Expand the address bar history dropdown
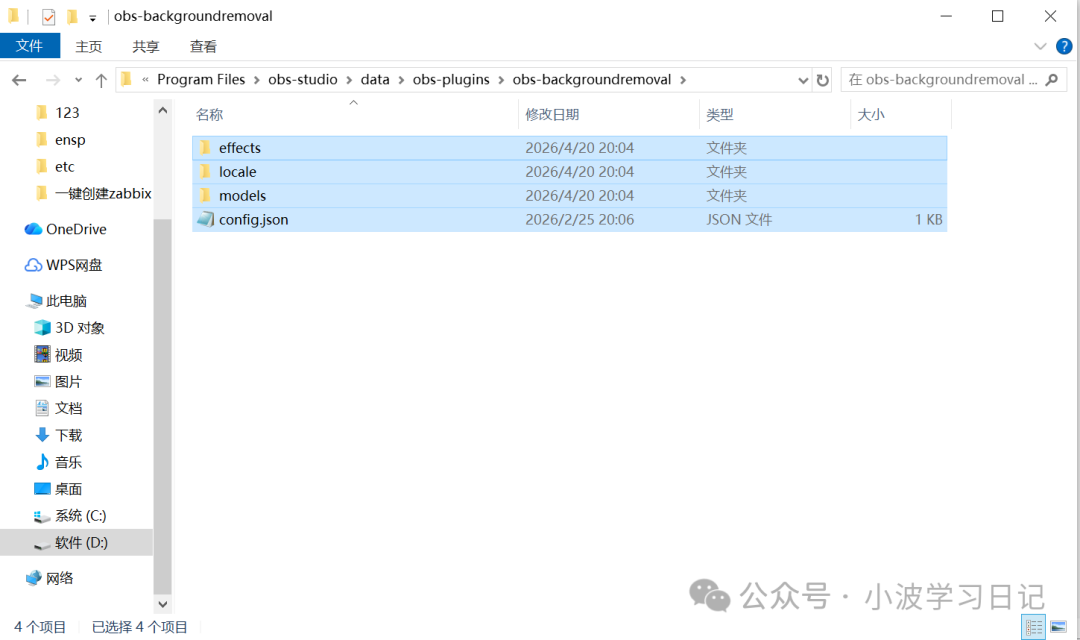 [803, 80]
